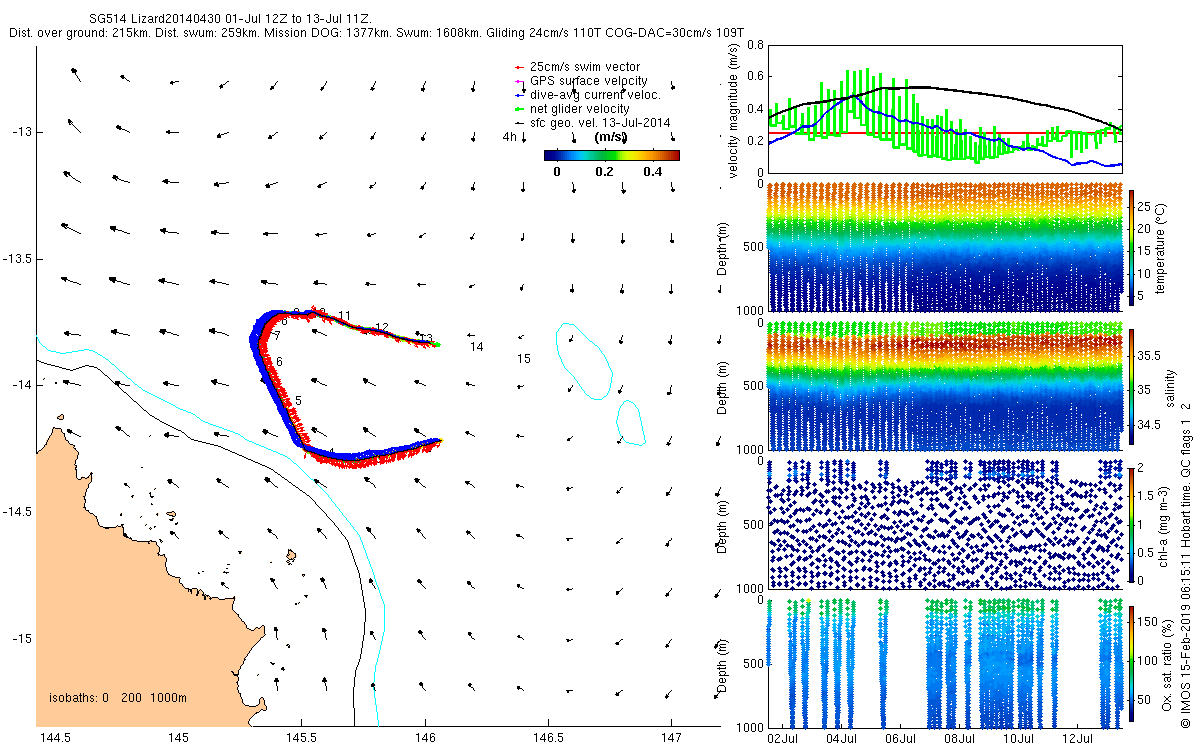Viewport: 1200px width, 750px height.
Task: Click the temperature depth-section plot
Action: 944,247
